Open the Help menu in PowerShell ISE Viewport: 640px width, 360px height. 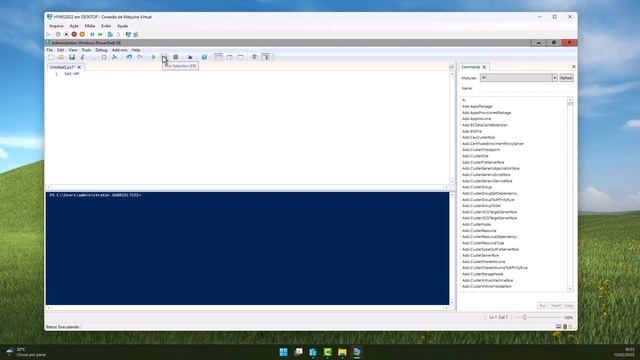[x=136, y=50]
